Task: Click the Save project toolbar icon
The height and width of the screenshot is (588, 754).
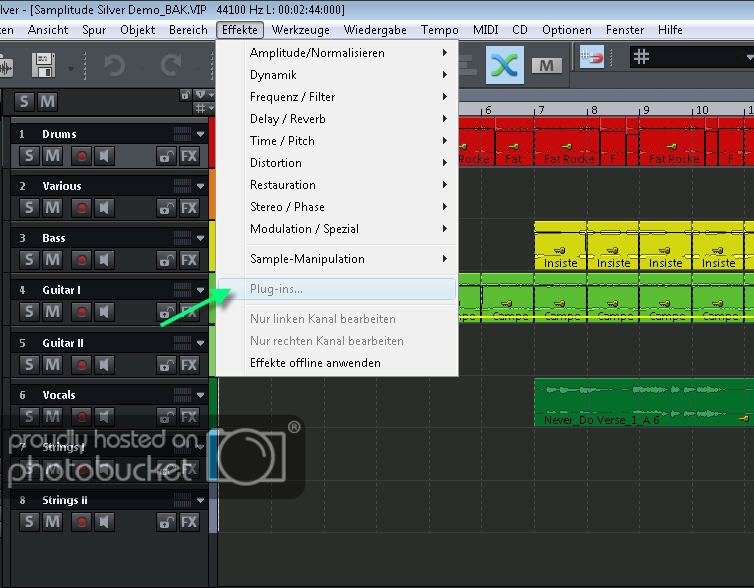Action: [43, 66]
